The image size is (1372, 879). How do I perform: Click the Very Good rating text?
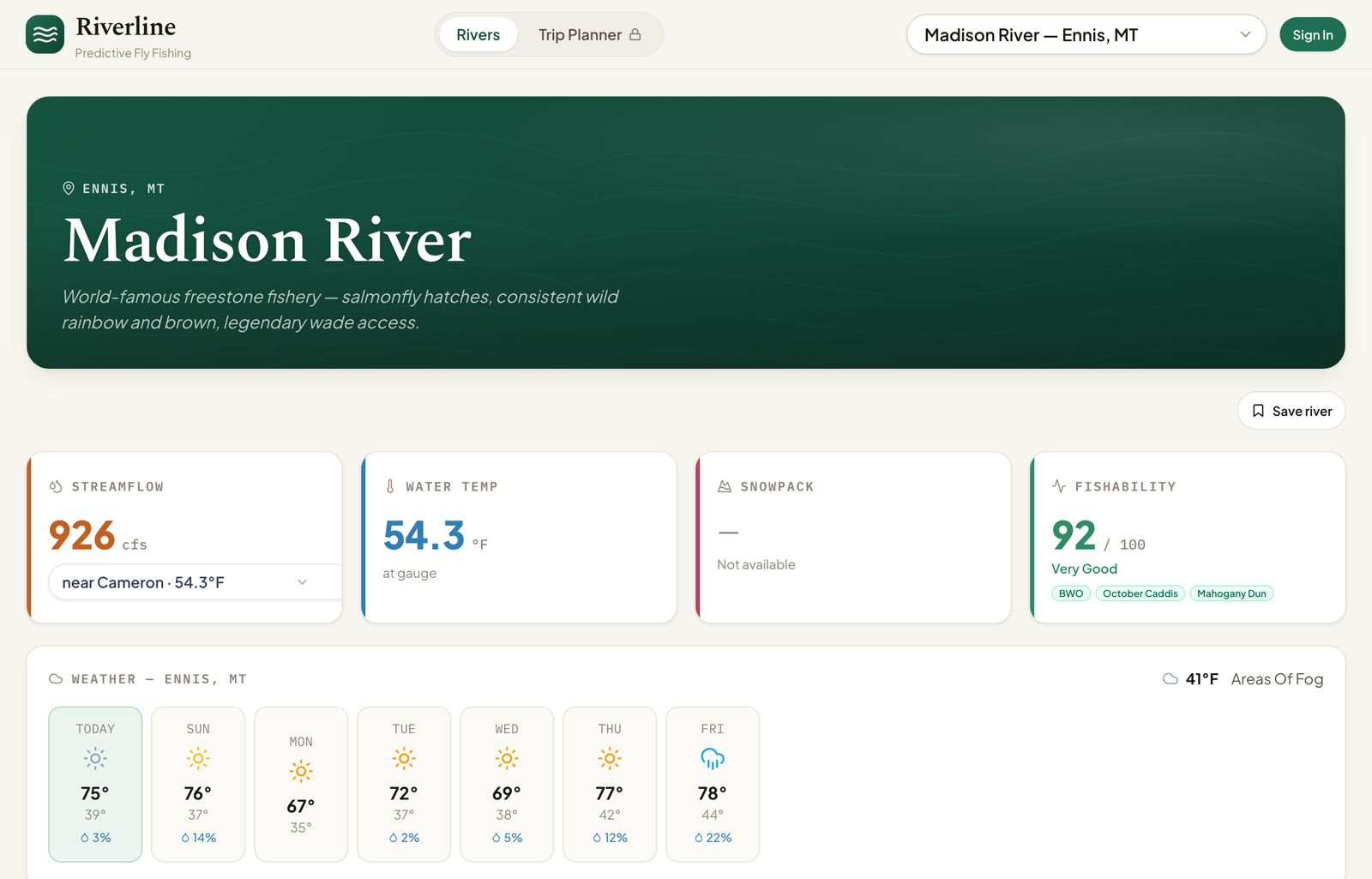(x=1084, y=569)
